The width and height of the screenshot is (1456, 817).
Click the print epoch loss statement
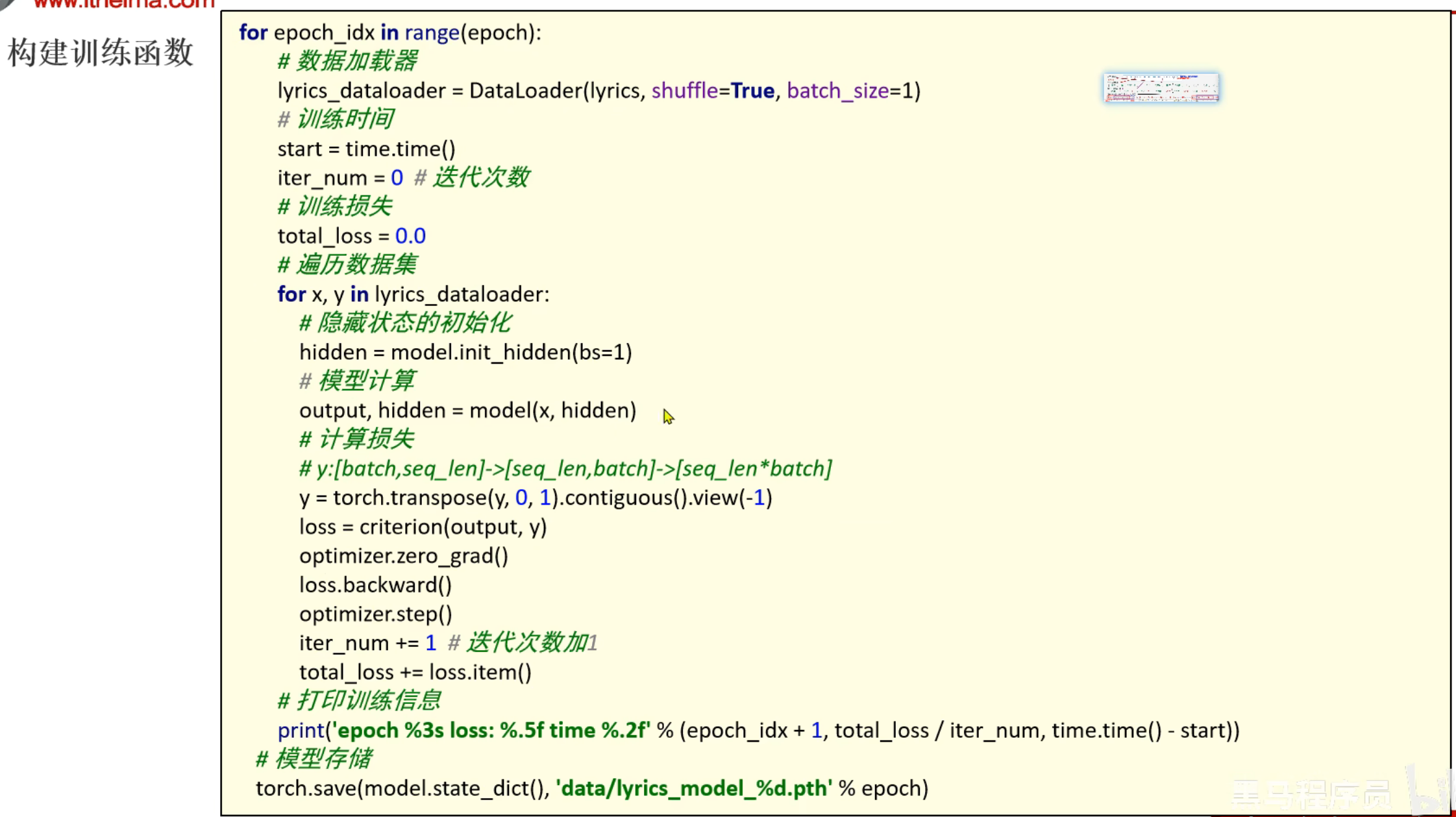[x=758, y=731]
